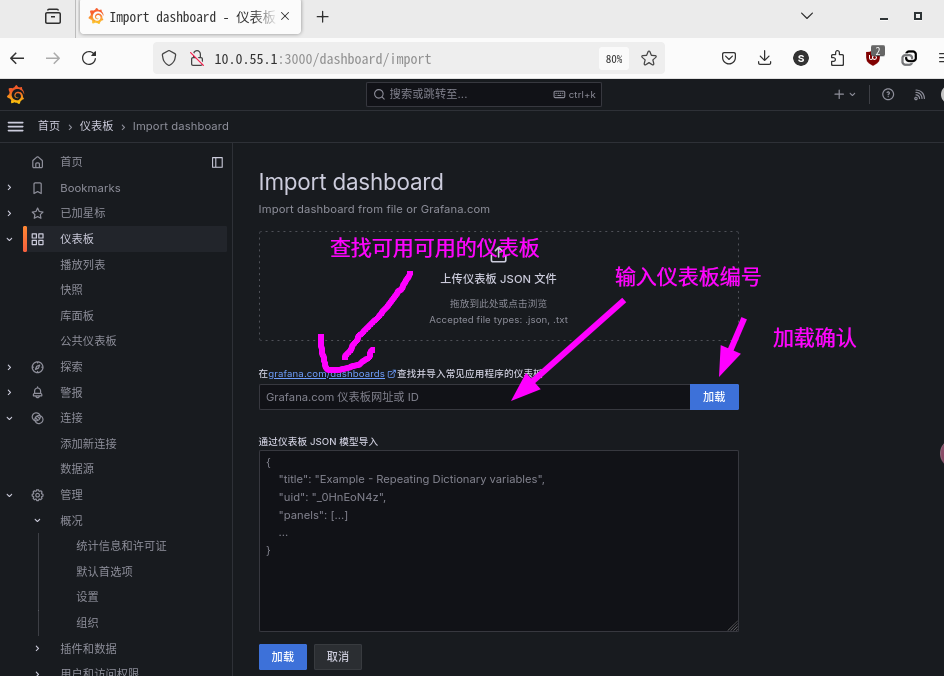Click the Explore compass icon
This screenshot has width=944, height=676.
point(37,367)
